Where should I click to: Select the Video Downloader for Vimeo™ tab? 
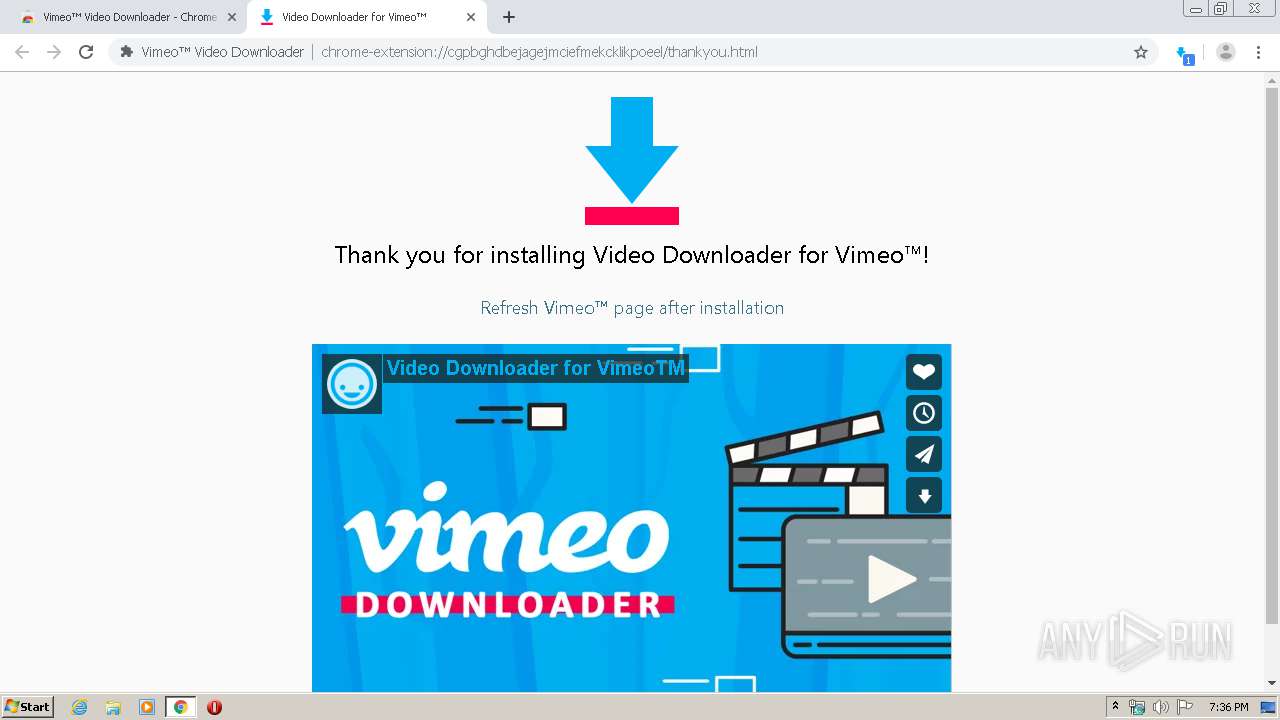pyautogui.click(x=367, y=17)
